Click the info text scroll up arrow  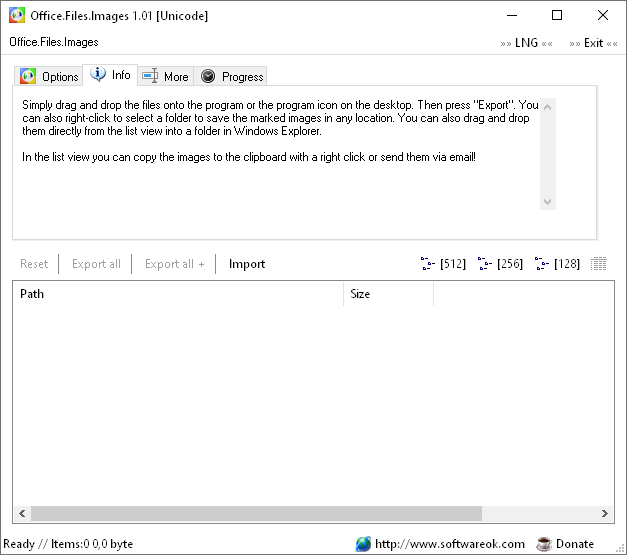coord(547,107)
